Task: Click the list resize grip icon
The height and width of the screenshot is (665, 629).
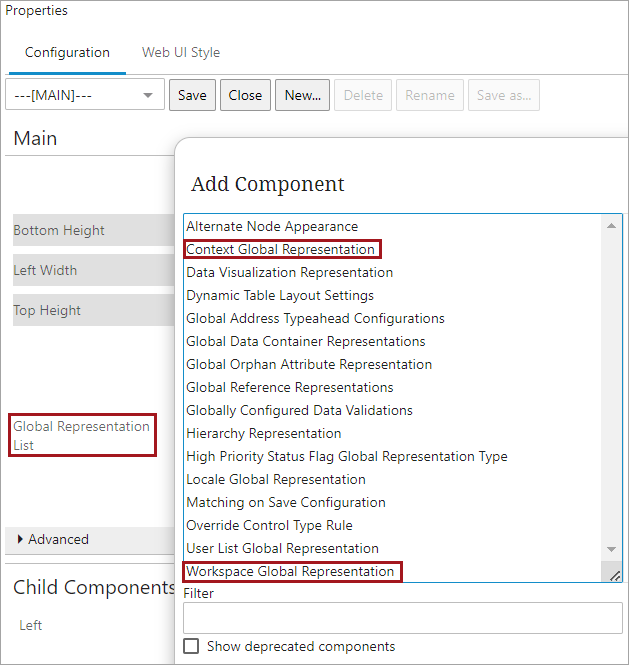Action: coord(615,575)
